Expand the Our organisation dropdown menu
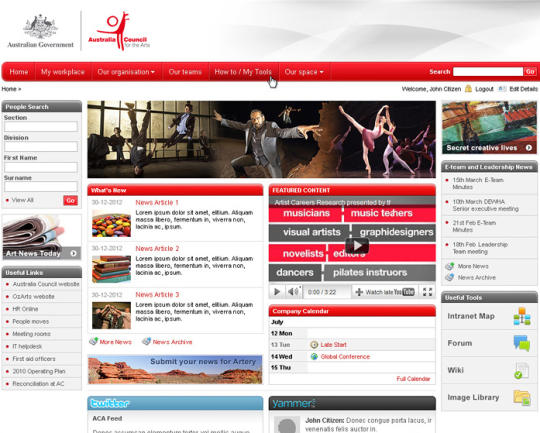Image resolution: width=540 pixels, height=433 pixels. 126,72
